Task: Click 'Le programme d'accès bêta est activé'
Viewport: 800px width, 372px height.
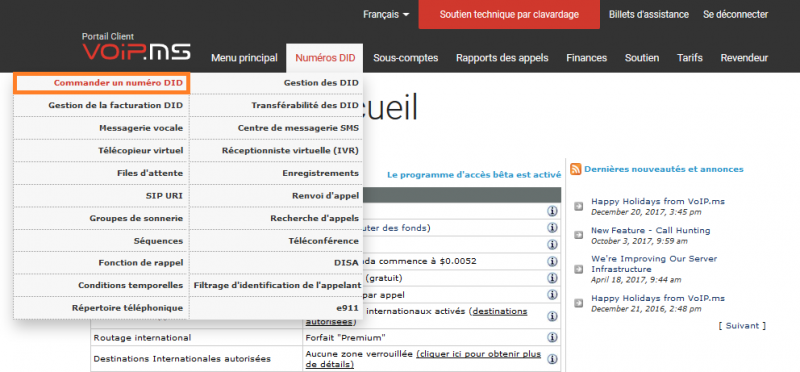Action: tap(474, 175)
